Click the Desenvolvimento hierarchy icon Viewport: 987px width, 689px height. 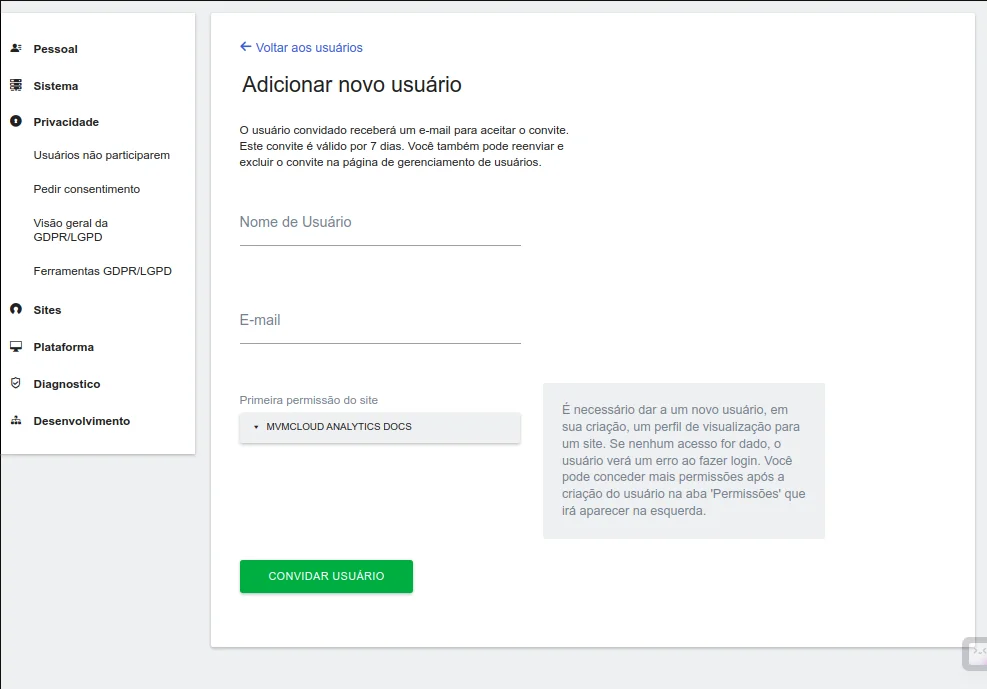coord(16,421)
